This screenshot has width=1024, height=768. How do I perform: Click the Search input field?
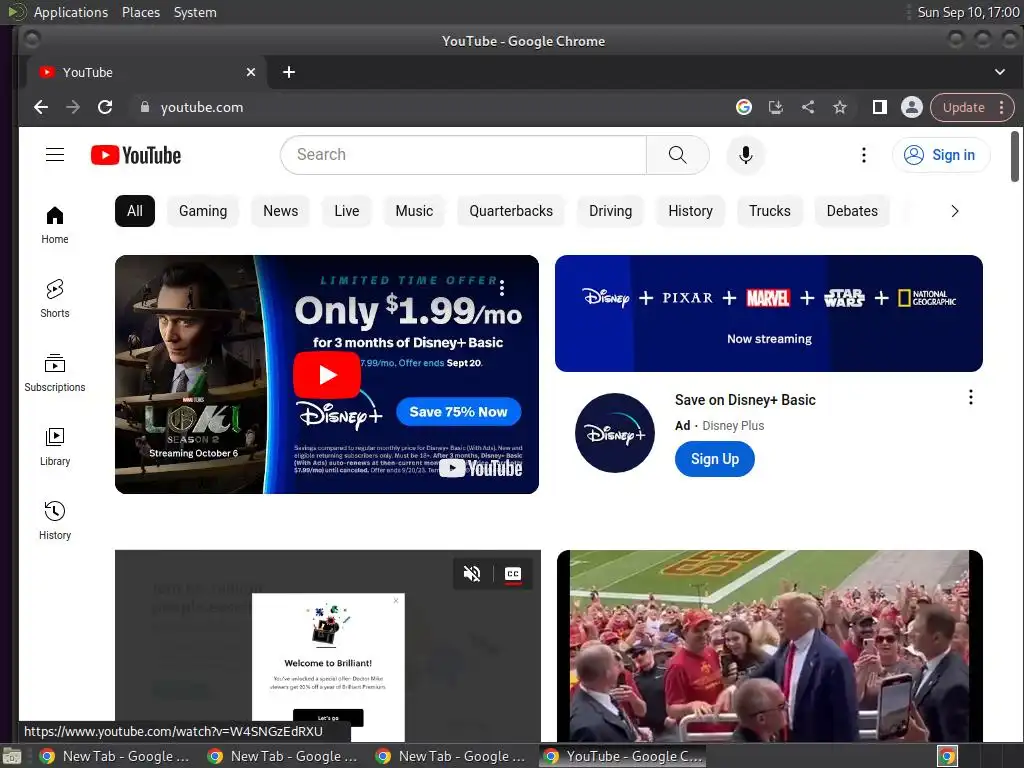point(464,155)
